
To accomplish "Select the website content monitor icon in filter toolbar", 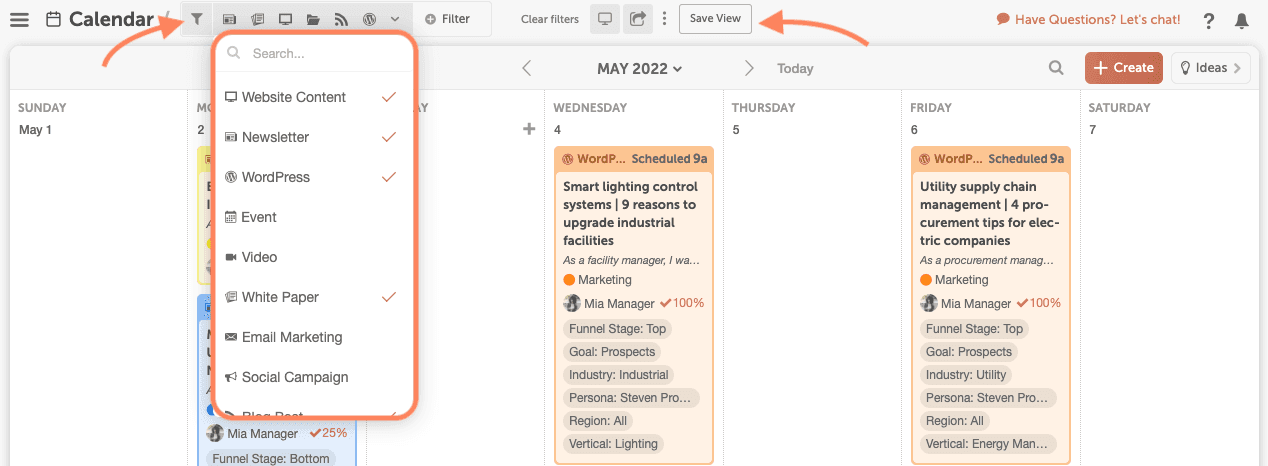I will [285, 19].
